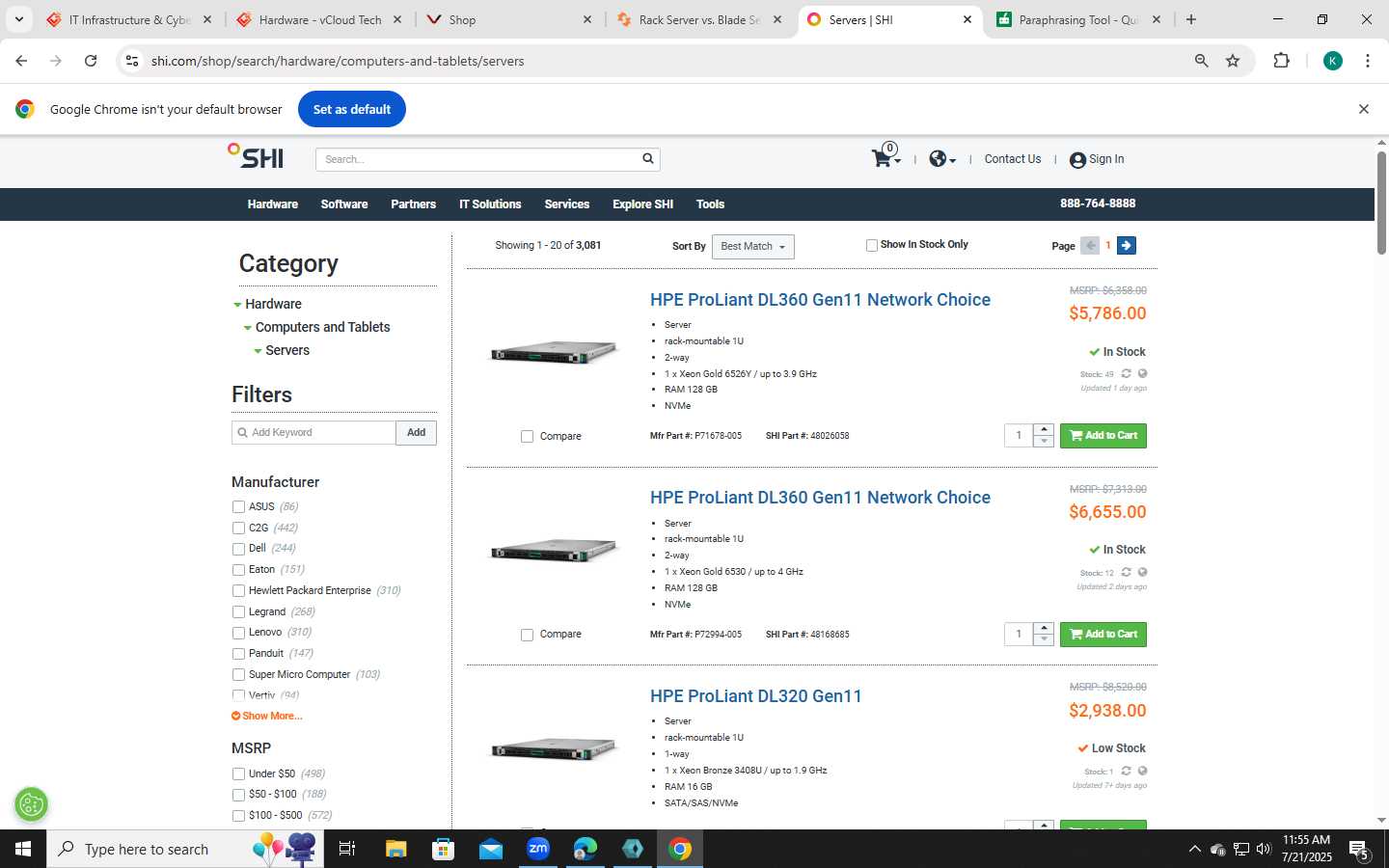
Task: Click cookie preferences icon
Action: [x=32, y=804]
